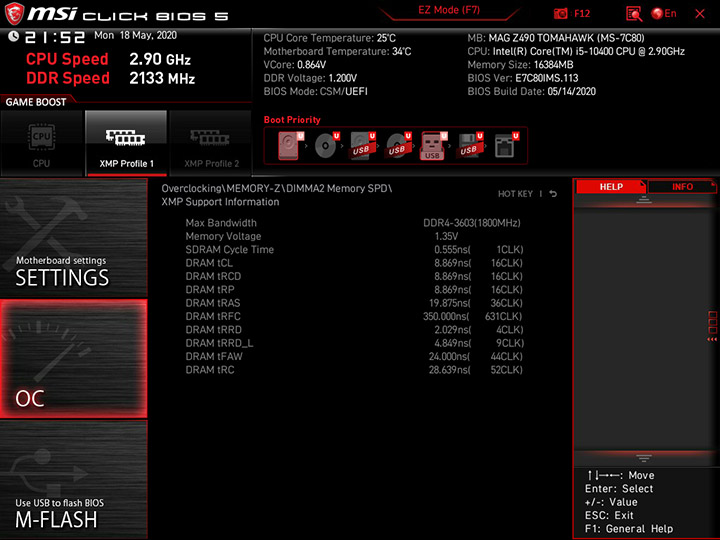The width and height of the screenshot is (720, 540).
Task: Select the non-USB optical disc boot device
Action: [326, 146]
